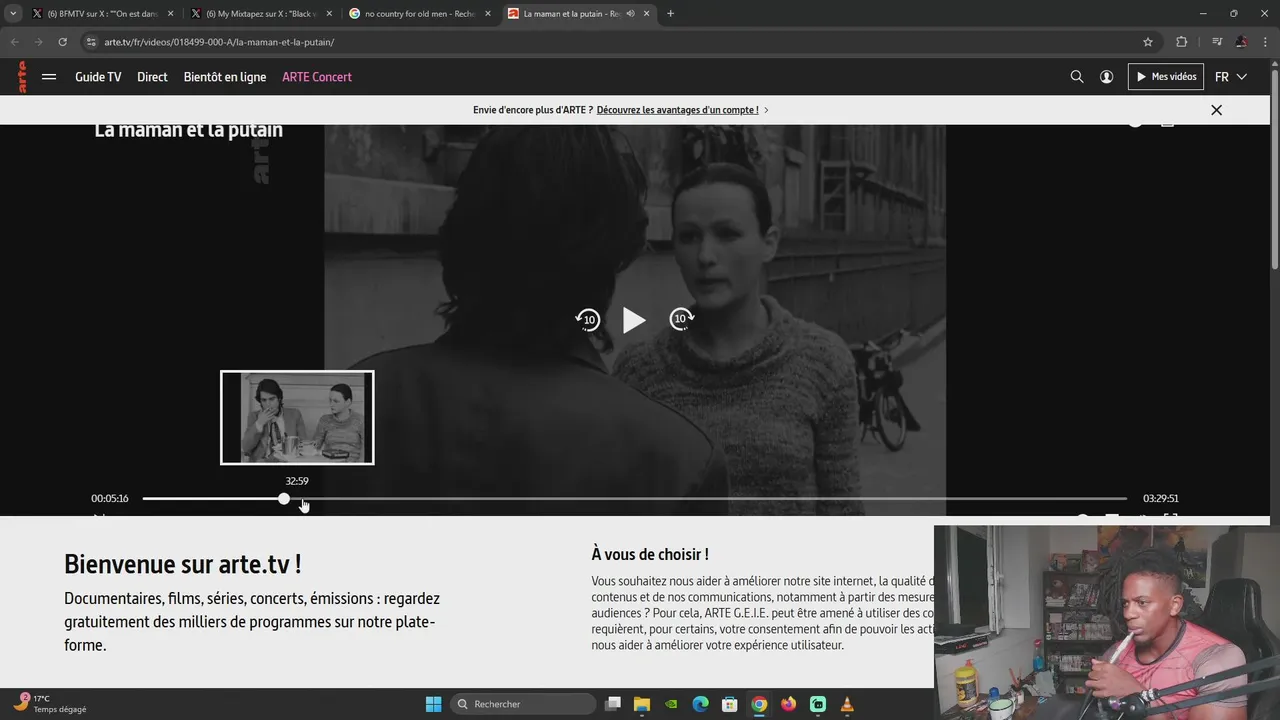Open the Guide TV section
This screenshot has height=720, width=1280.
tap(98, 77)
